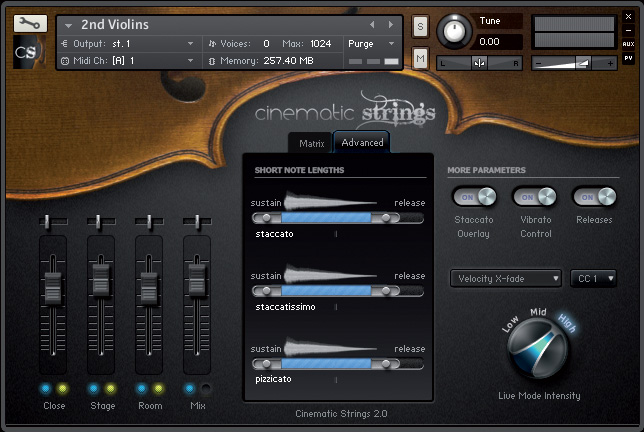The image size is (644, 432).
Task: Click the CS instrument logo icon
Action: pyautogui.click(x=28, y=52)
